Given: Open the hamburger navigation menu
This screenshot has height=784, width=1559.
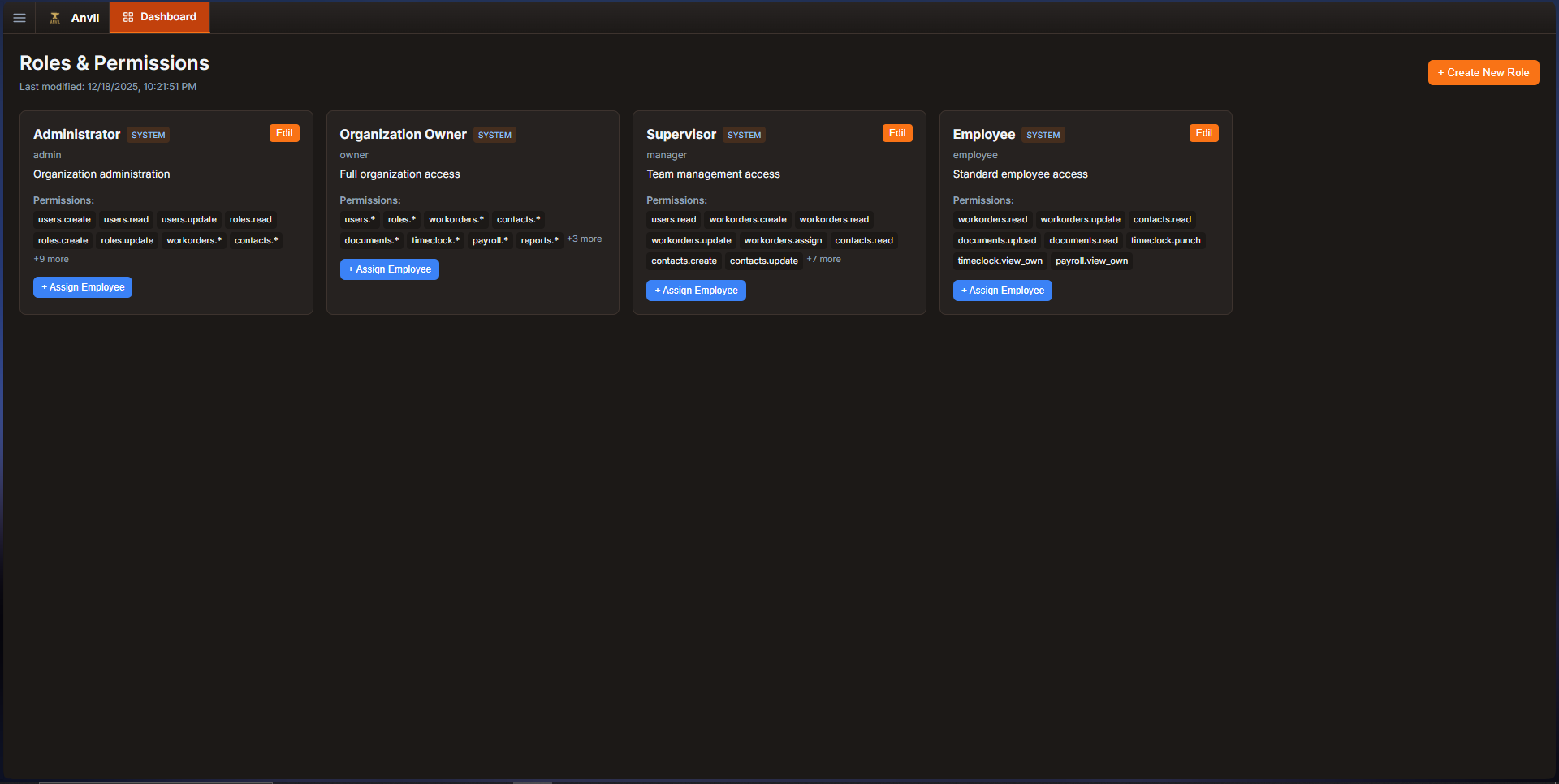Looking at the screenshot, I should [19, 17].
